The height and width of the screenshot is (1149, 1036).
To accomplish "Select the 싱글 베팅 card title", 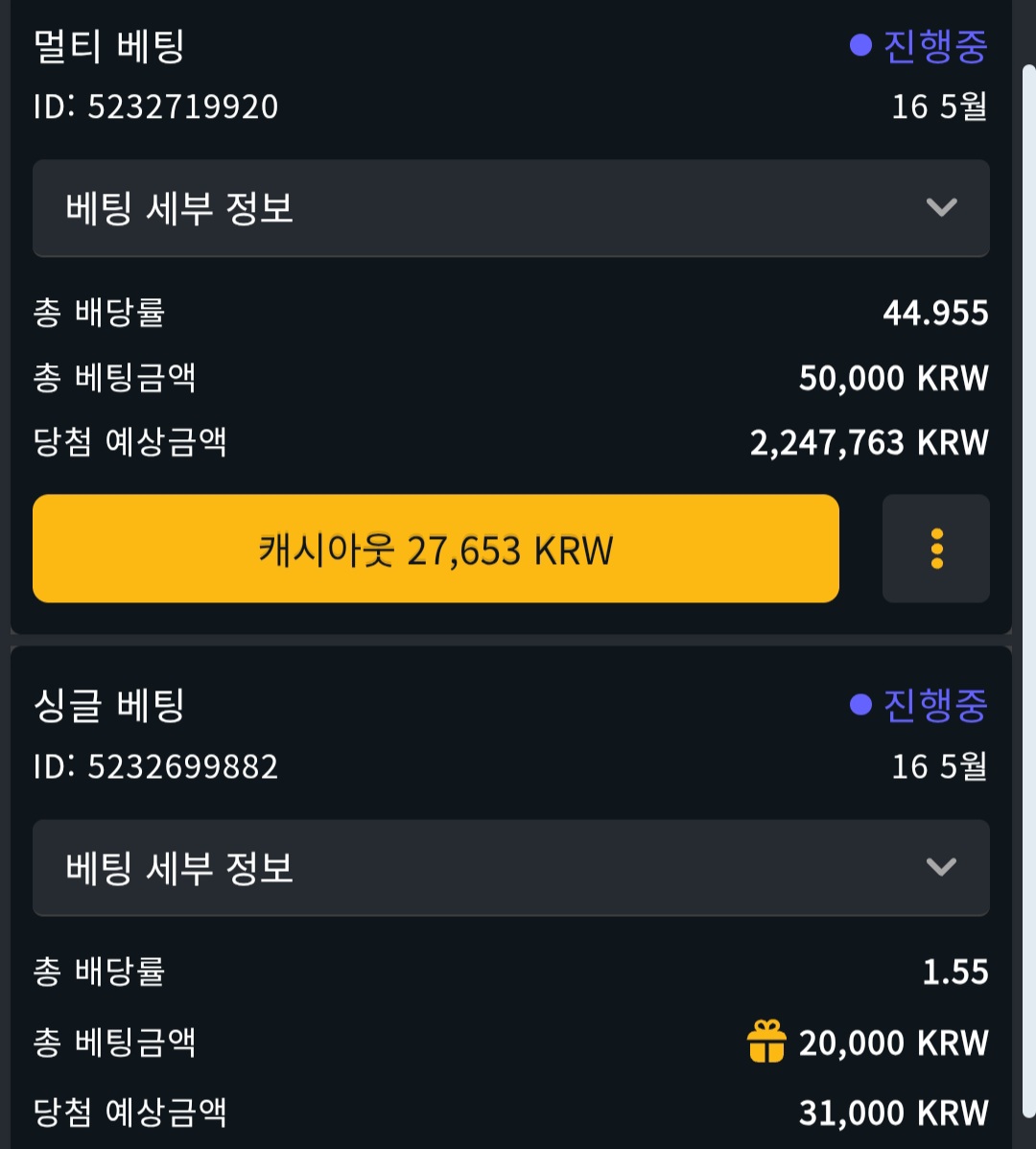I will click(108, 706).
